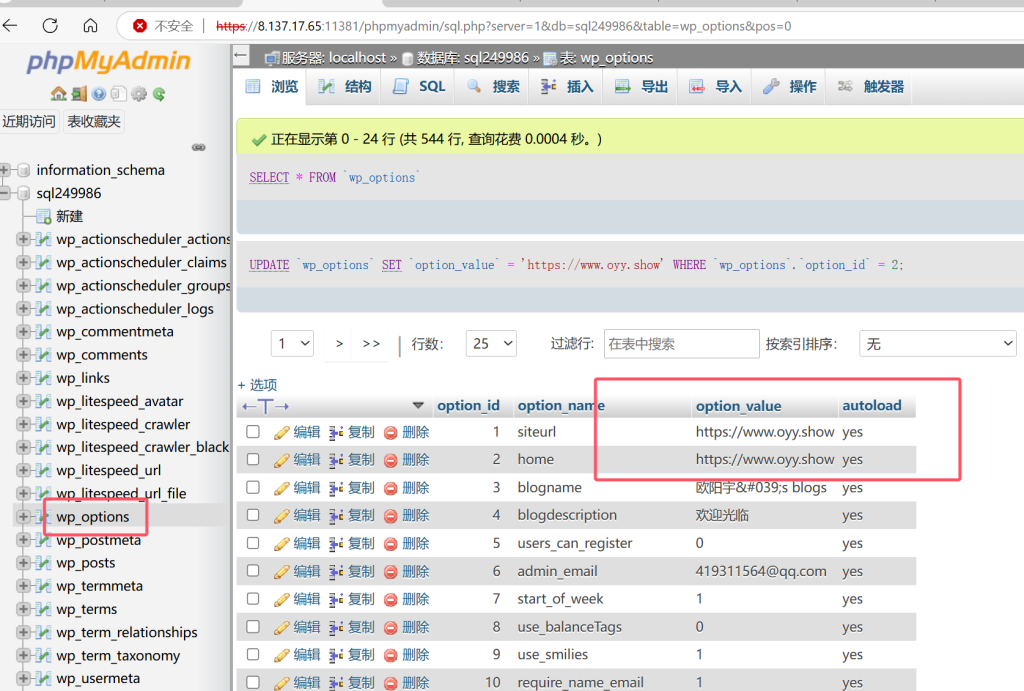This screenshot has height=691, width=1024.
Task: Open the column display dropdown triangle in header
Action: tap(418, 406)
